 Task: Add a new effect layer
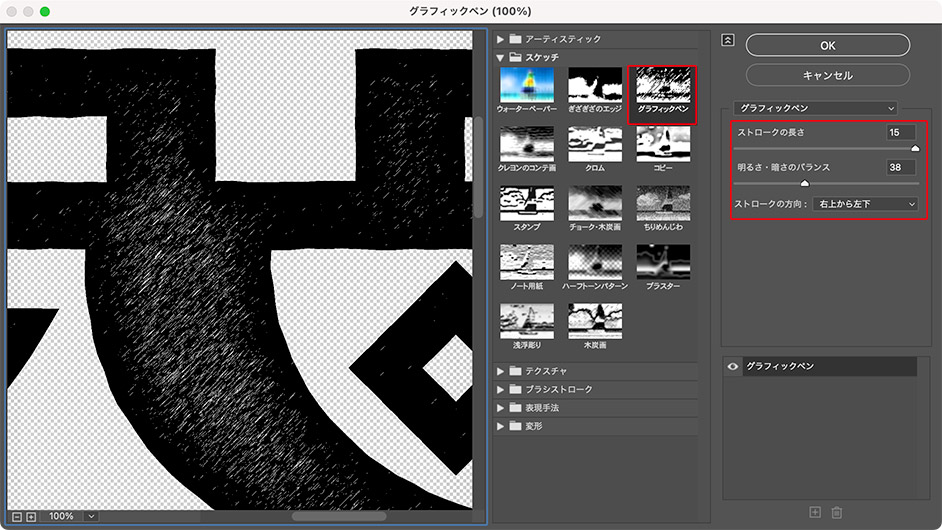click(814, 512)
